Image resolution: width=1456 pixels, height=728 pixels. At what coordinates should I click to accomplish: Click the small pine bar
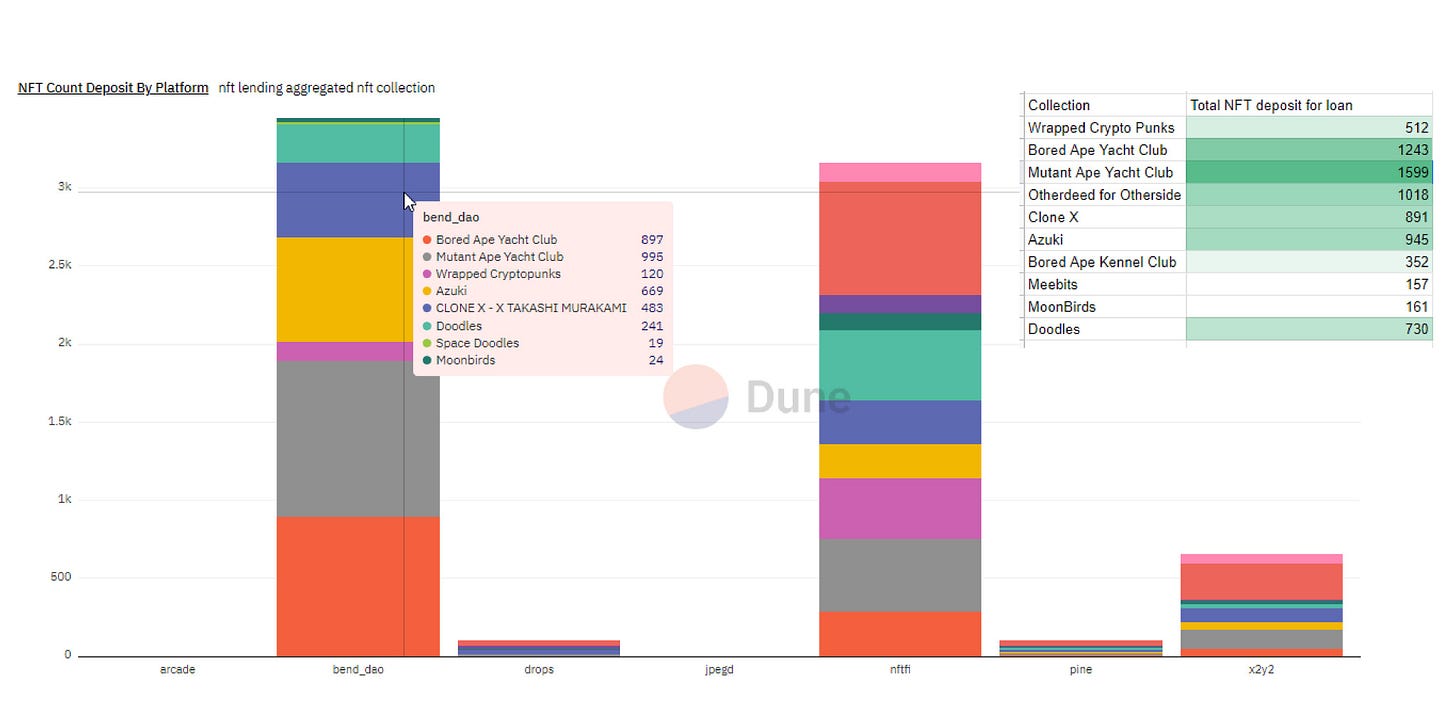click(1081, 648)
